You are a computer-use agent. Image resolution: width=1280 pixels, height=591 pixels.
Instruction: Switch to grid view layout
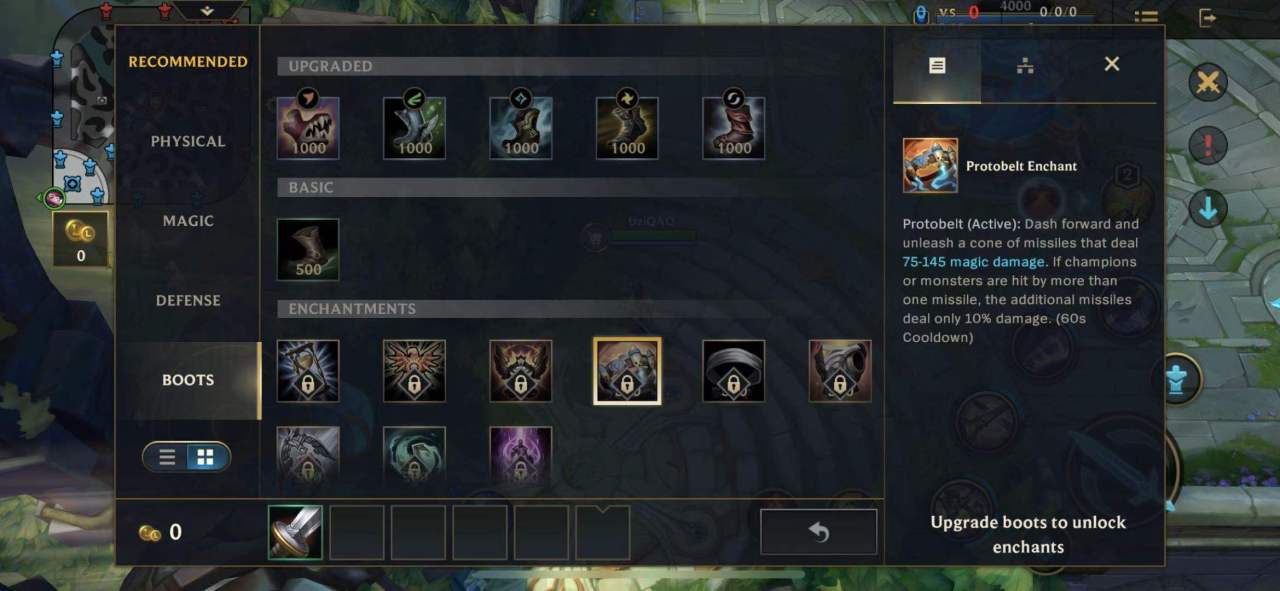coord(206,457)
